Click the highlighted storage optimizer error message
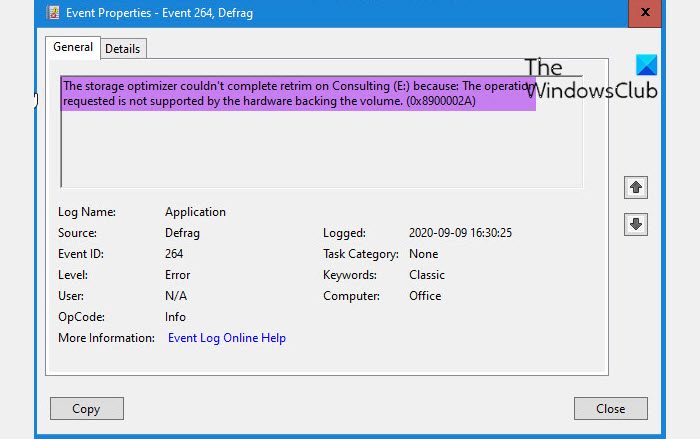Screen dimensions: 700x439 pyautogui.click(x=298, y=93)
